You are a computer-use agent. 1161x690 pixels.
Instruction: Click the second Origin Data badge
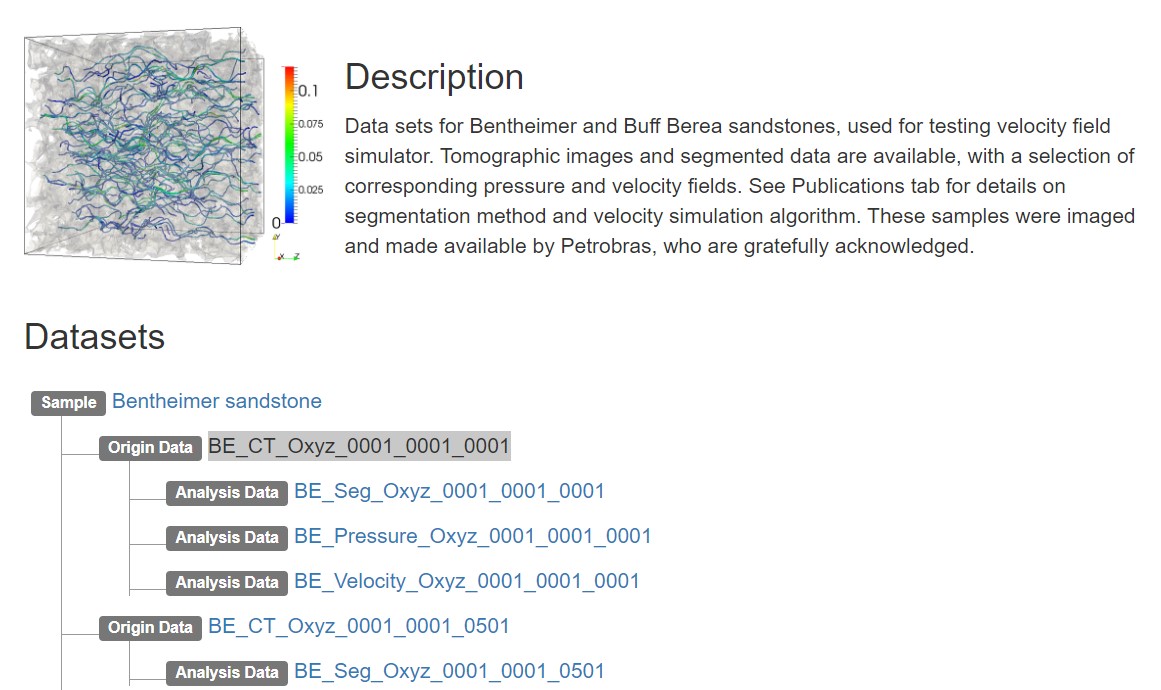(150, 628)
